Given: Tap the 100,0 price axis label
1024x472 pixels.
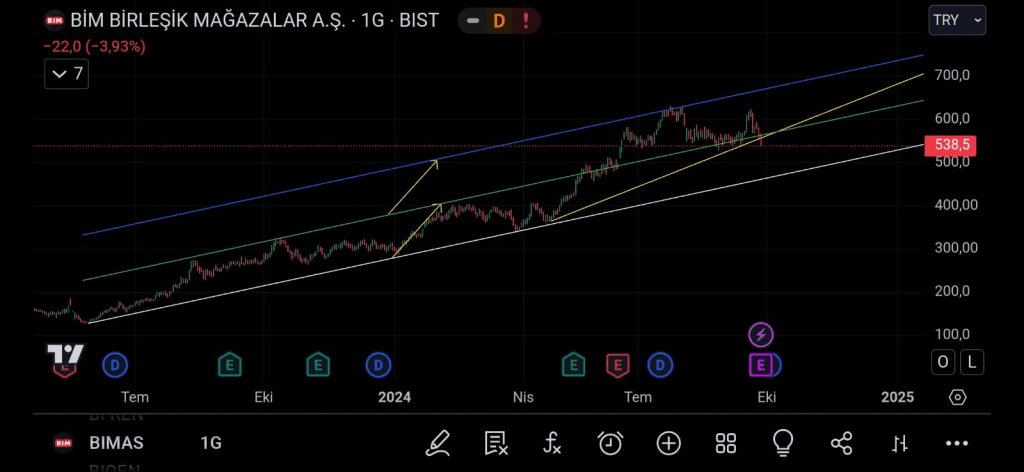Looking at the screenshot, I should (x=952, y=334).
